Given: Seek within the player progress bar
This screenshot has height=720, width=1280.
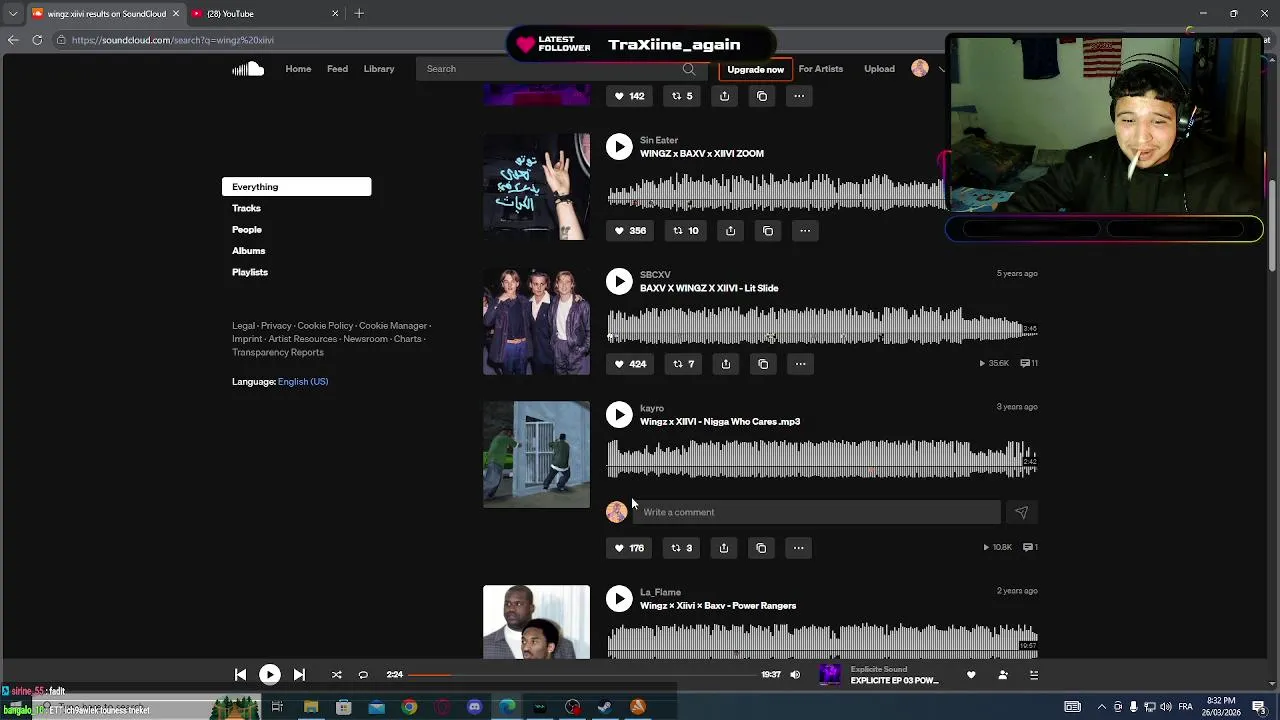Looking at the screenshot, I should tap(583, 675).
